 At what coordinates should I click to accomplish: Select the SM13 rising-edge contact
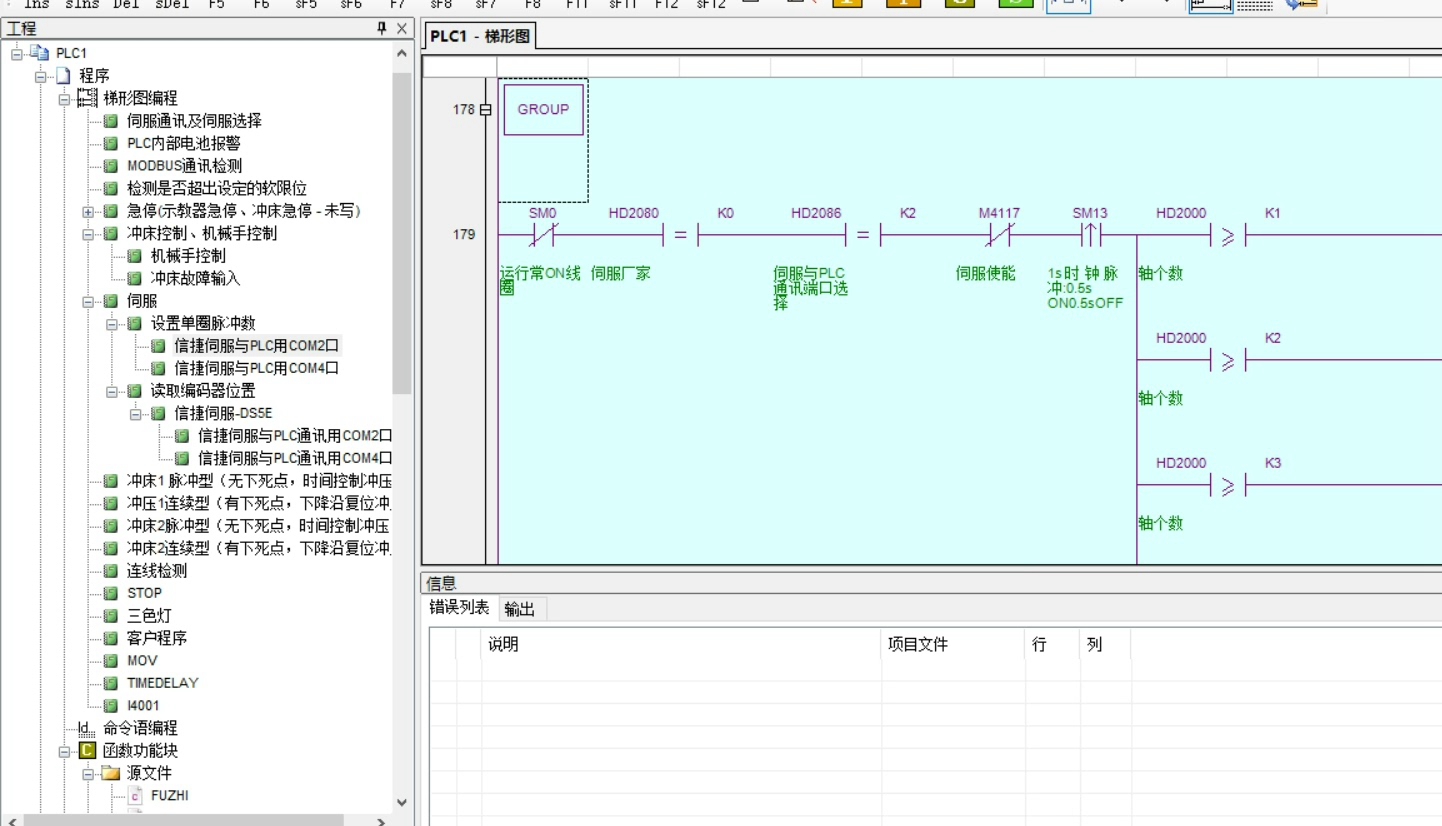click(x=1090, y=235)
